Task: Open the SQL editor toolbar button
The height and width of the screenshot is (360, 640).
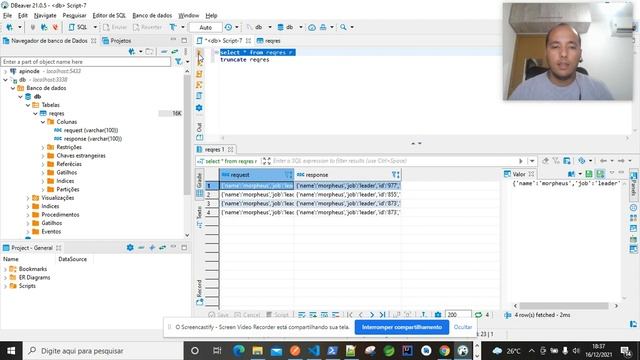Action: pos(78,27)
